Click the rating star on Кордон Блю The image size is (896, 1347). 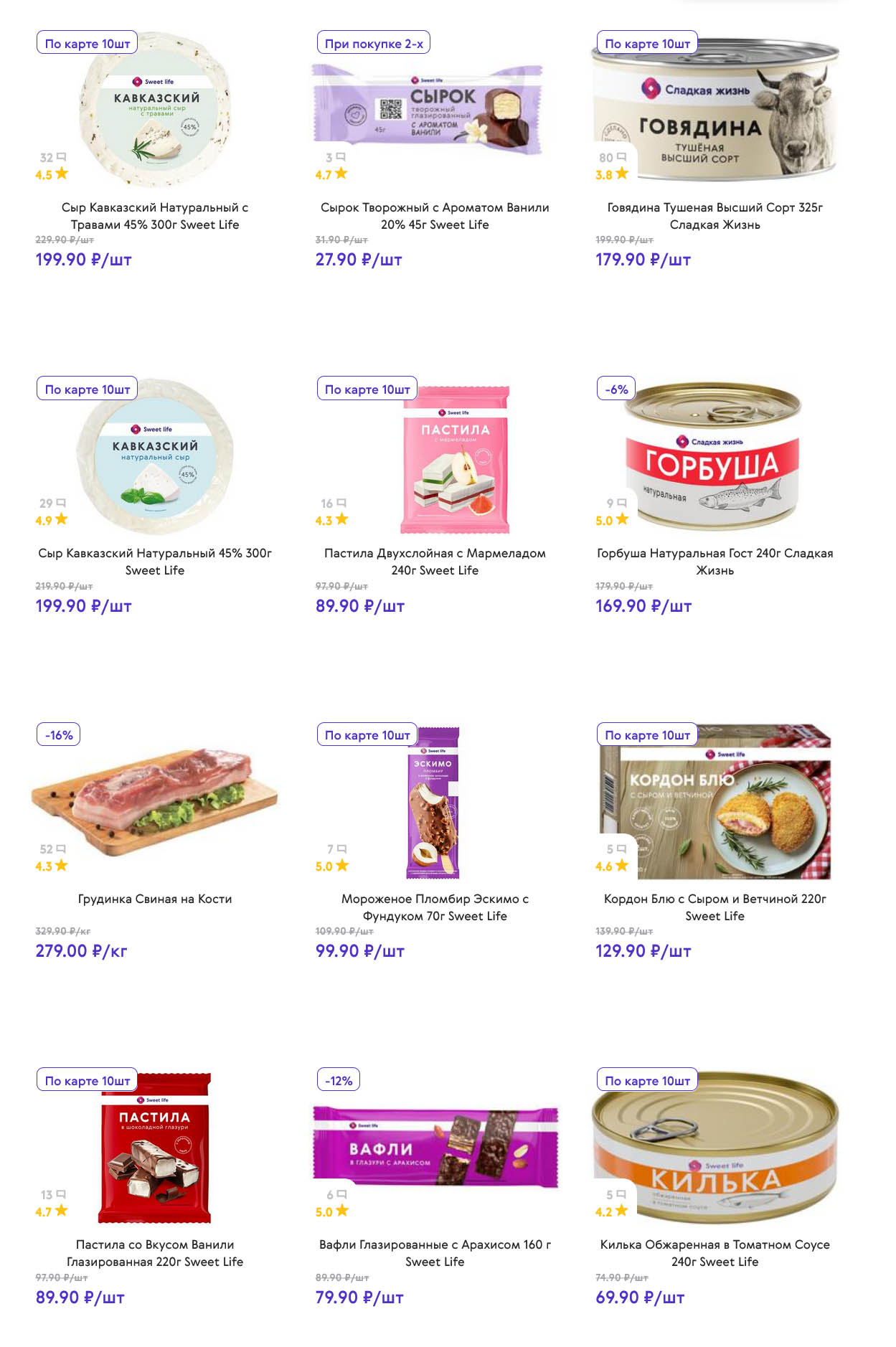(622, 865)
